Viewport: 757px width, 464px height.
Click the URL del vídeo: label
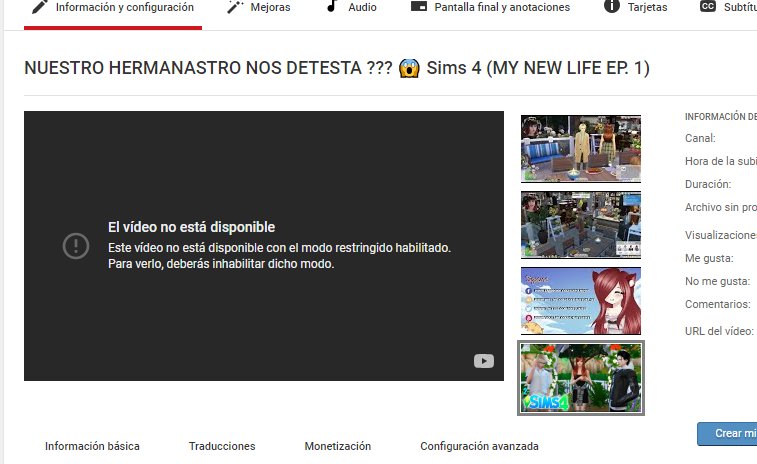point(719,331)
